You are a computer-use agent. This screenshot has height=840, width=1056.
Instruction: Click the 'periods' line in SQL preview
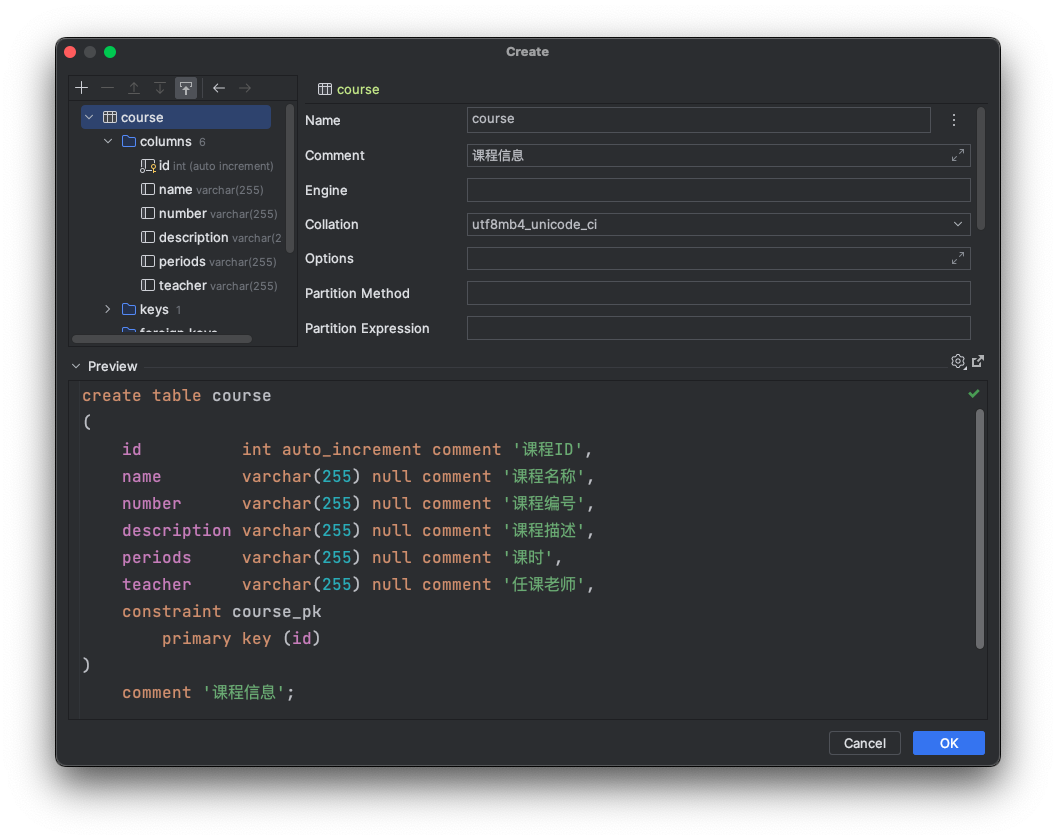(x=341, y=558)
